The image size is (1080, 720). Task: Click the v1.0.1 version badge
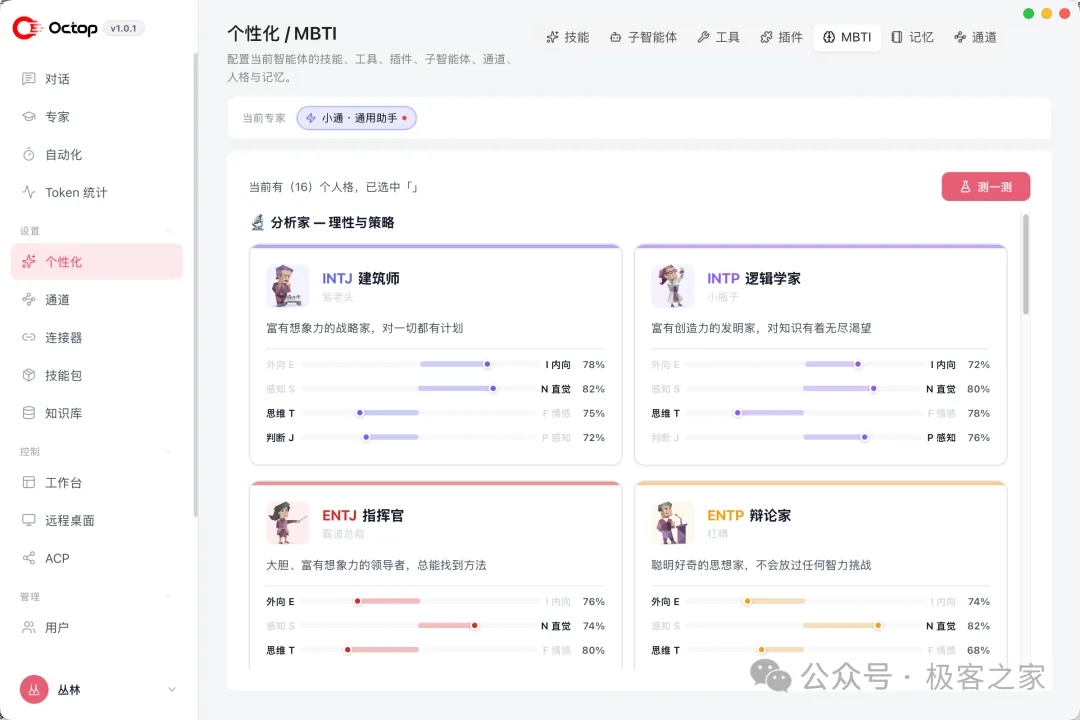click(x=123, y=28)
